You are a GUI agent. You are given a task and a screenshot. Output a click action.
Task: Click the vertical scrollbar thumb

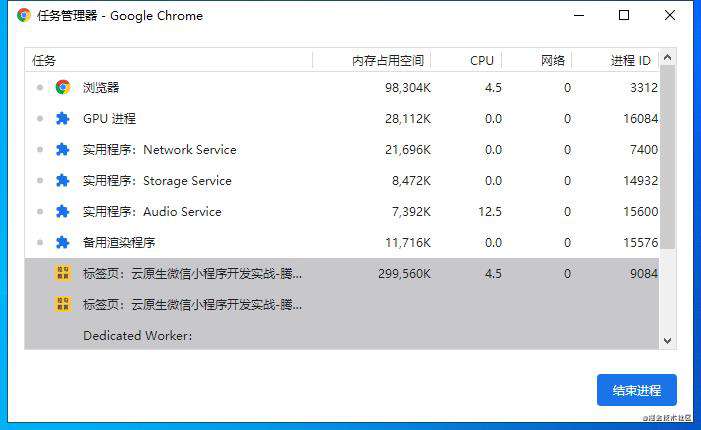click(x=667, y=157)
